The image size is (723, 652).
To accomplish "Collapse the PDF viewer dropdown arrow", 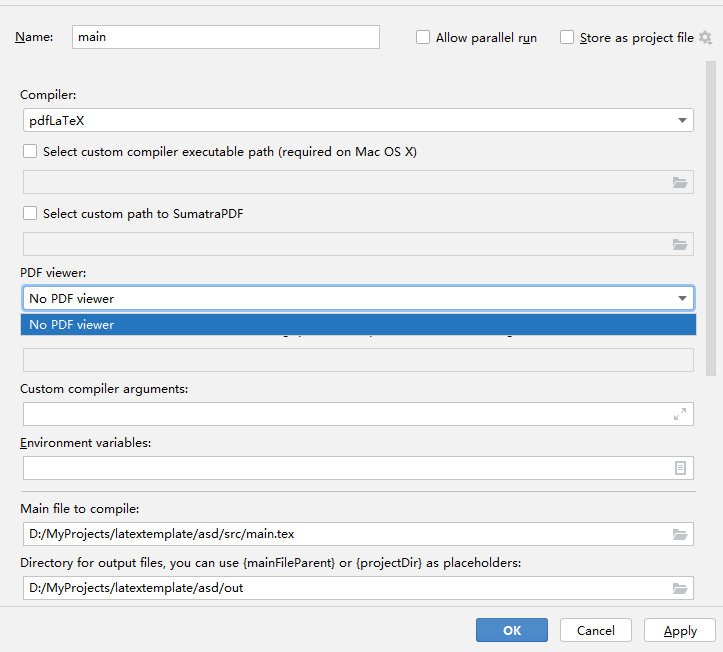I will (682, 298).
